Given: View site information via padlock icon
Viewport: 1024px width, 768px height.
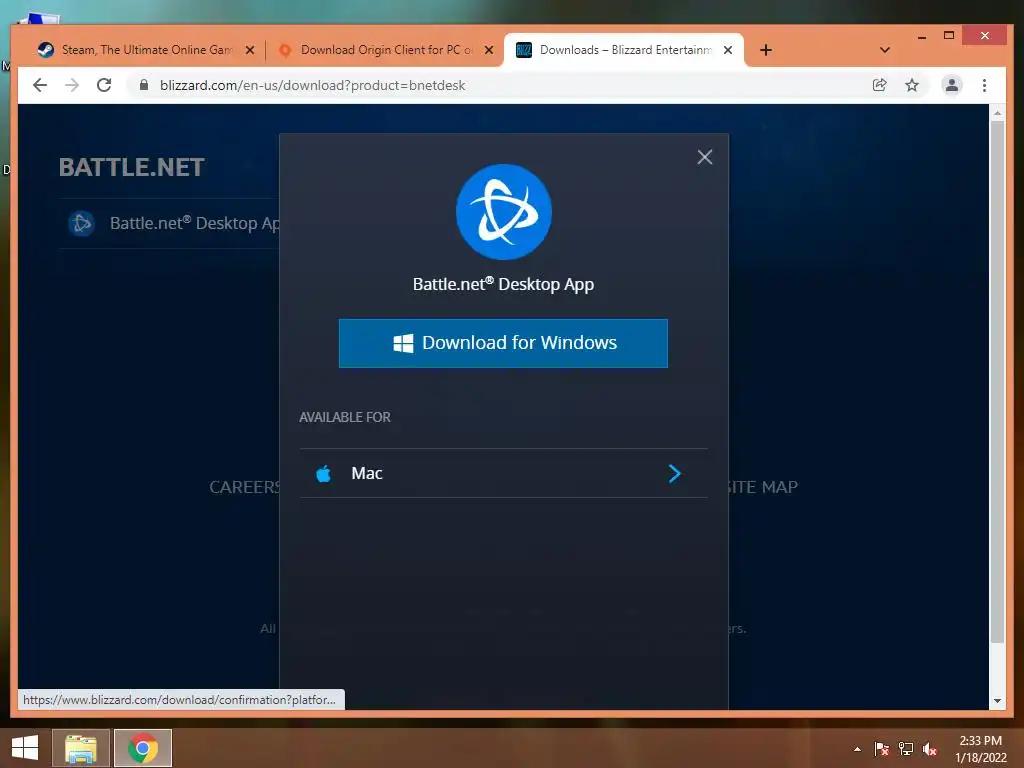Looking at the screenshot, I should click(144, 85).
